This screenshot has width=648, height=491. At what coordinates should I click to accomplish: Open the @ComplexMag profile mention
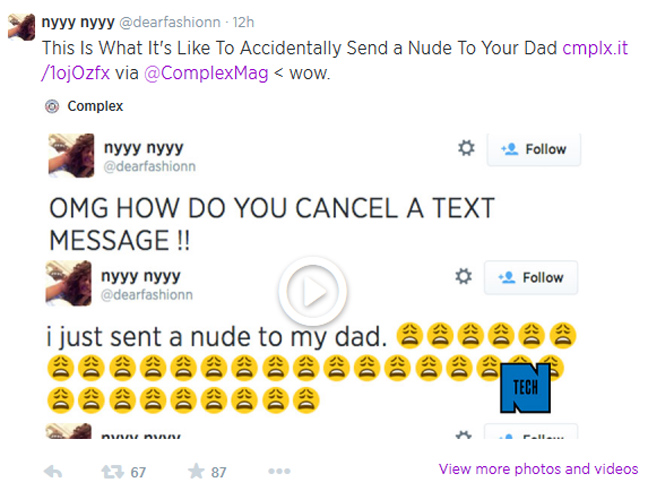pyautogui.click(x=206, y=73)
